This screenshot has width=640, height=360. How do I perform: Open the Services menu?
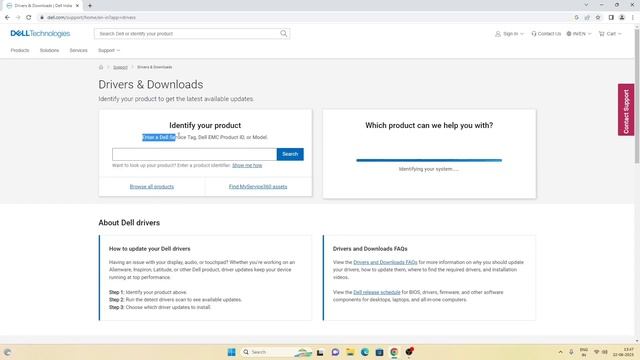click(x=78, y=50)
